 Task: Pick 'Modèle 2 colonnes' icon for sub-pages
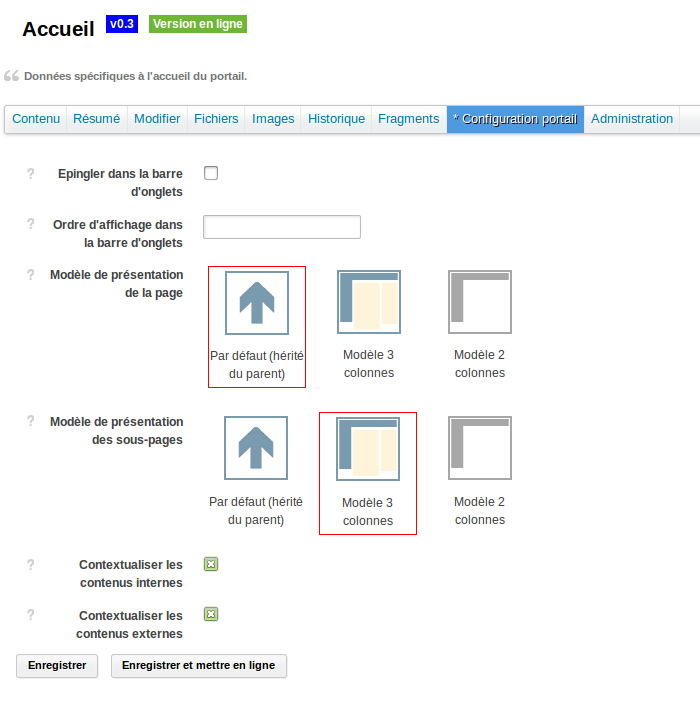click(480, 449)
